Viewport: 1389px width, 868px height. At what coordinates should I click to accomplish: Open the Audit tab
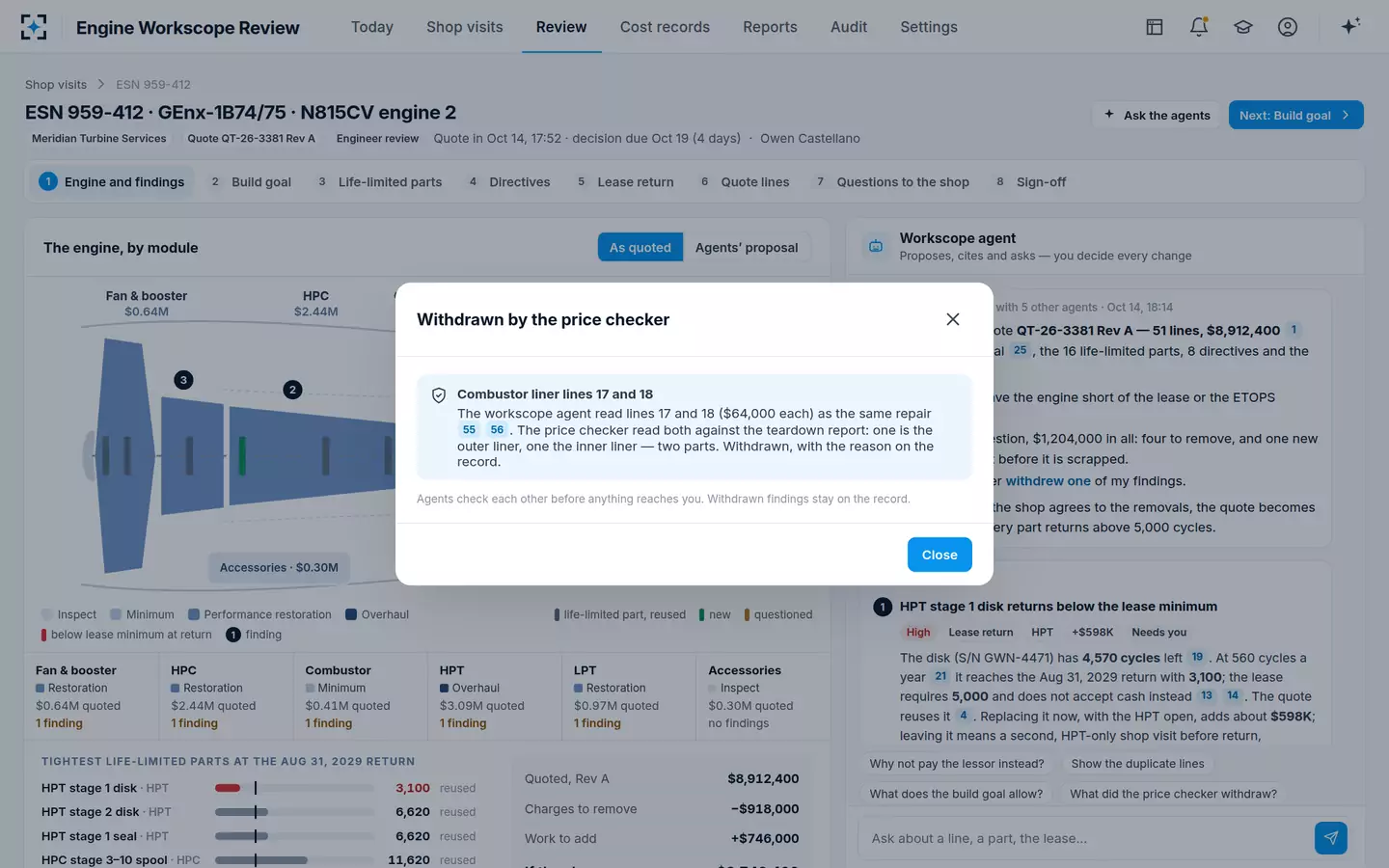click(x=849, y=27)
